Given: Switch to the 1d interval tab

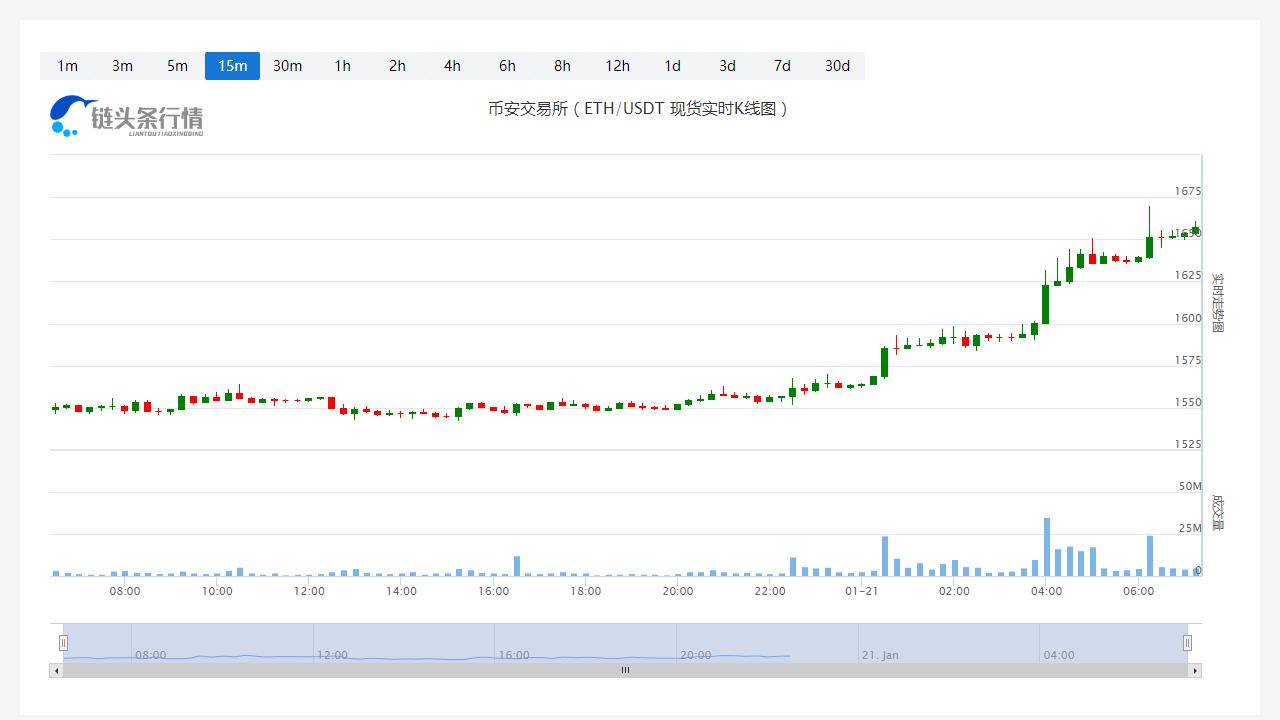Looking at the screenshot, I should click(672, 66).
